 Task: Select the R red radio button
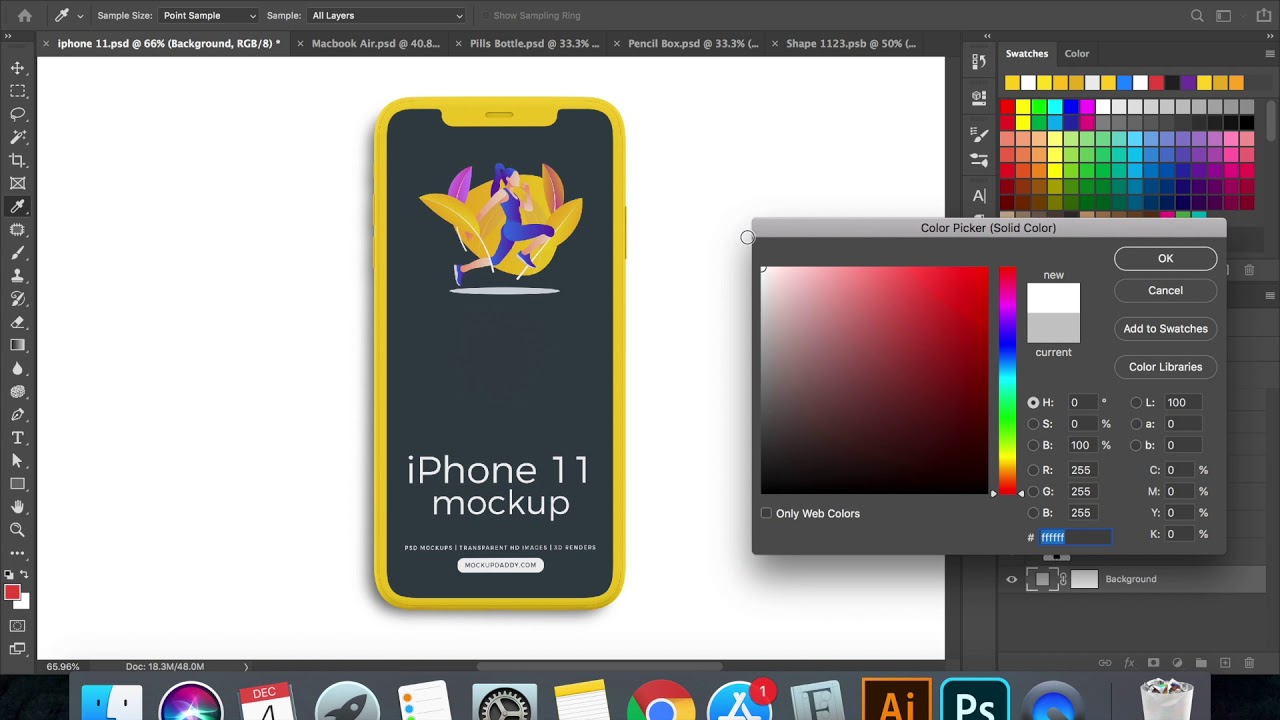[1033, 470]
